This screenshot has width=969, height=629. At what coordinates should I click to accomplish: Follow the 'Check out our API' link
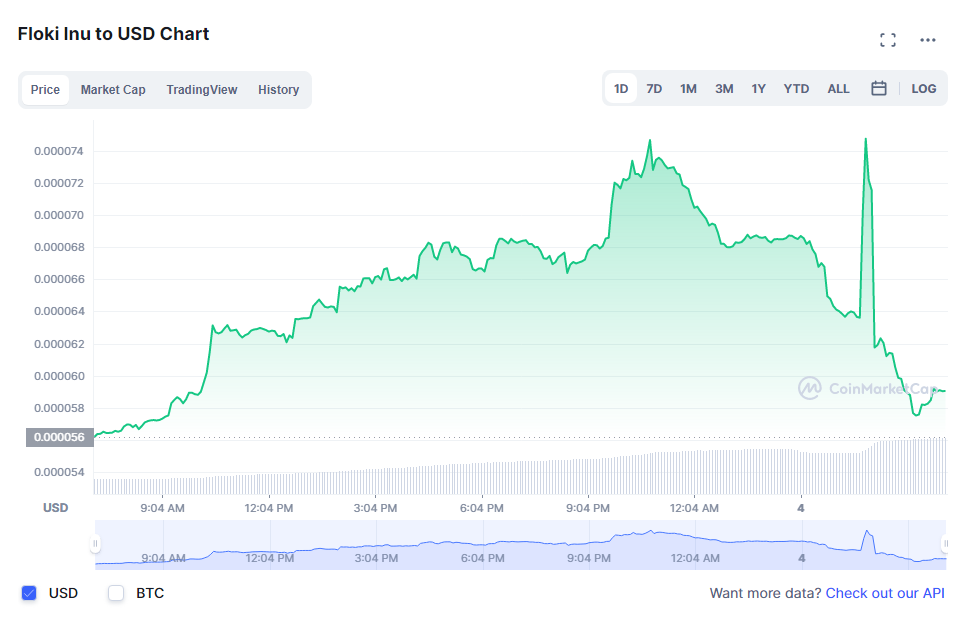pos(884,593)
